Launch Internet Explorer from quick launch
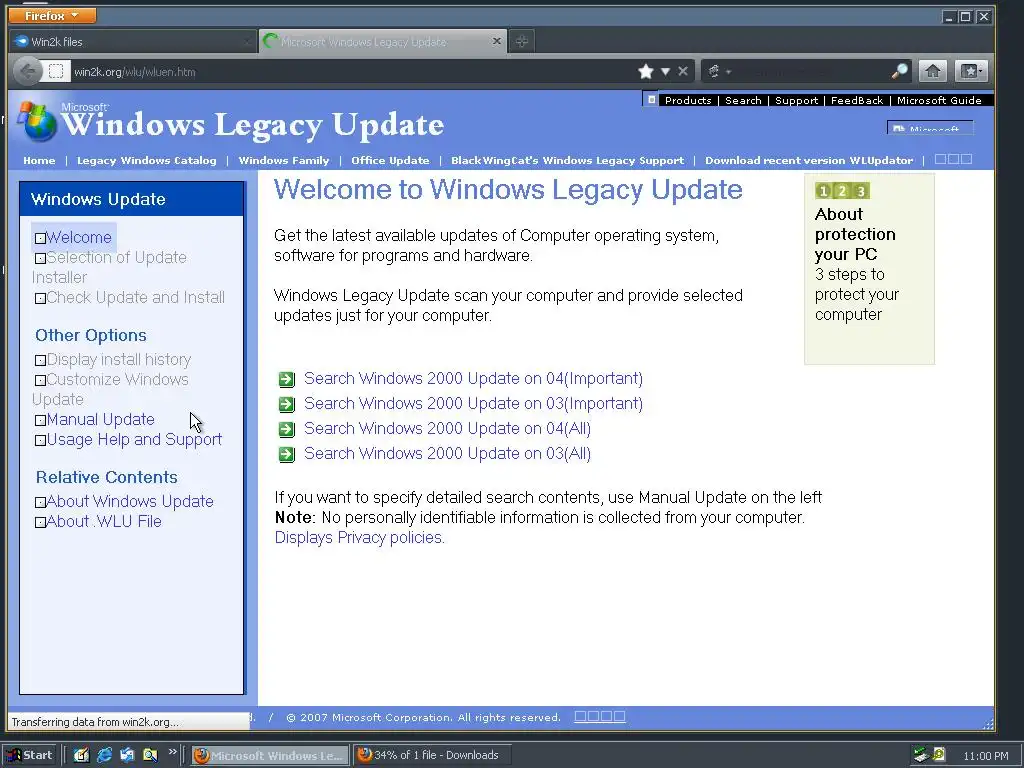1024x768 pixels. point(104,755)
